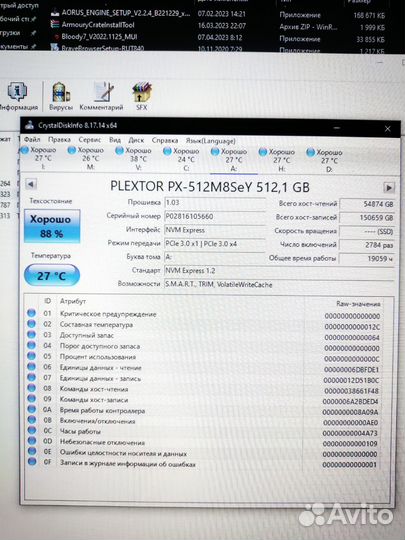Image resolution: width=405 pixels, height=540 pixels.
Task: Click the 27 °C temperature button
Action: tap(52, 275)
